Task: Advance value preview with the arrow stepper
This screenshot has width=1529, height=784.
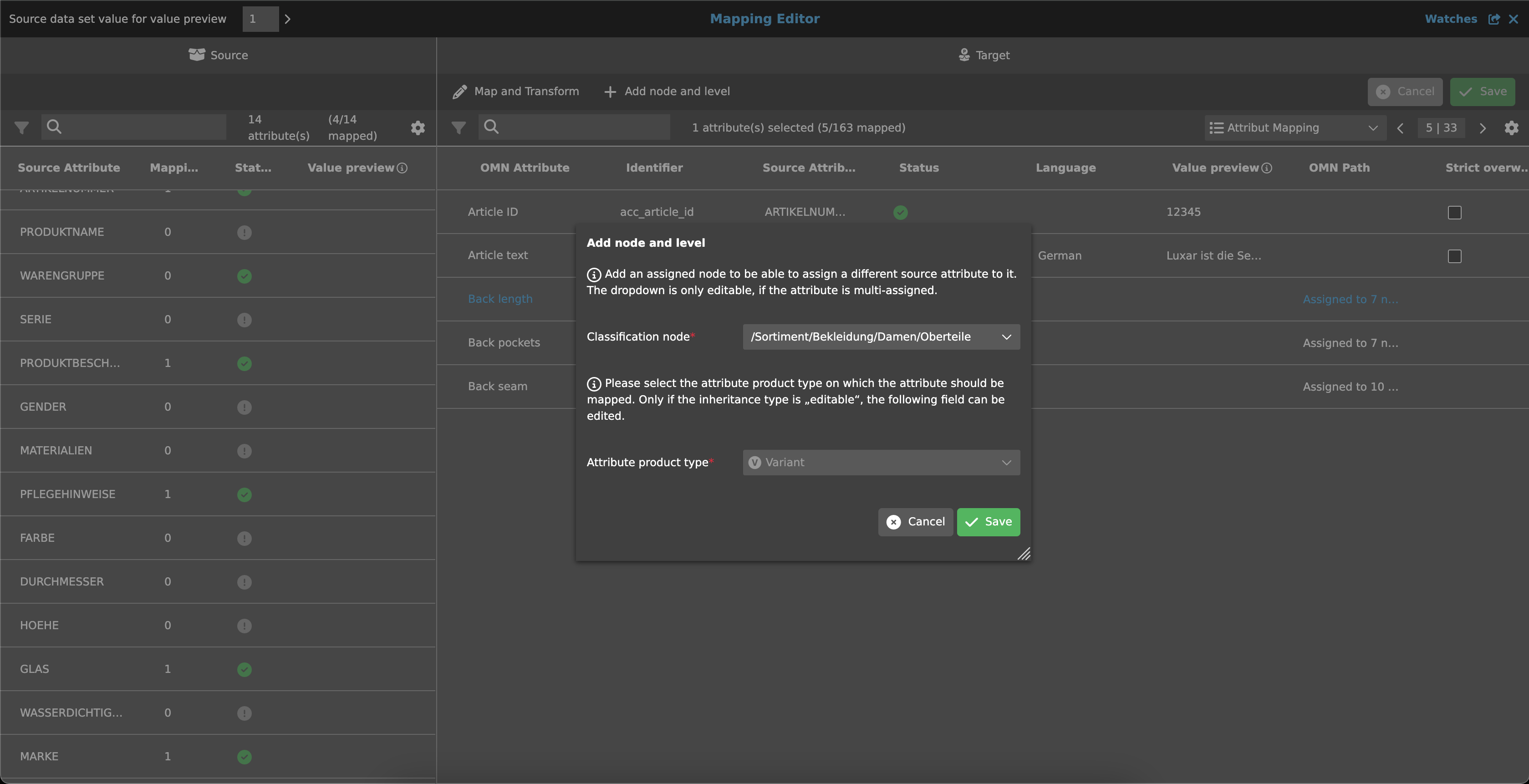Action: pos(288,18)
